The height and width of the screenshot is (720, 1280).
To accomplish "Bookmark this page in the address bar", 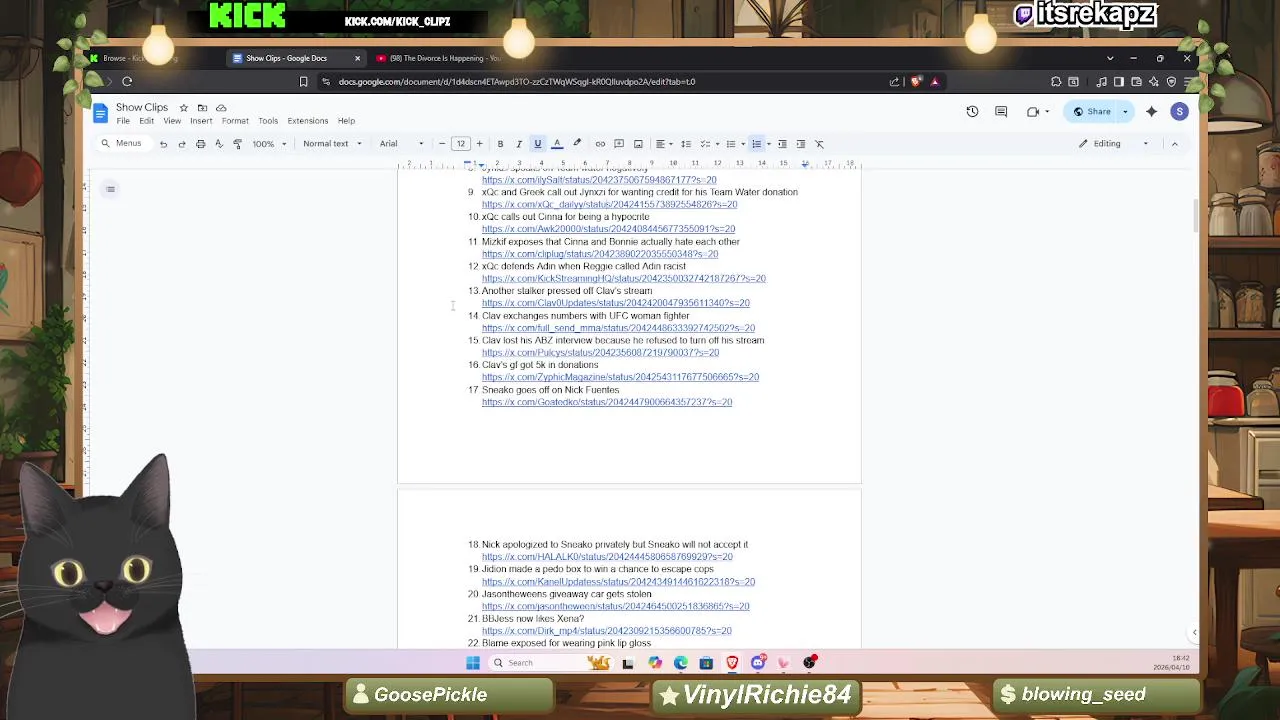I will (x=303, y=82).
